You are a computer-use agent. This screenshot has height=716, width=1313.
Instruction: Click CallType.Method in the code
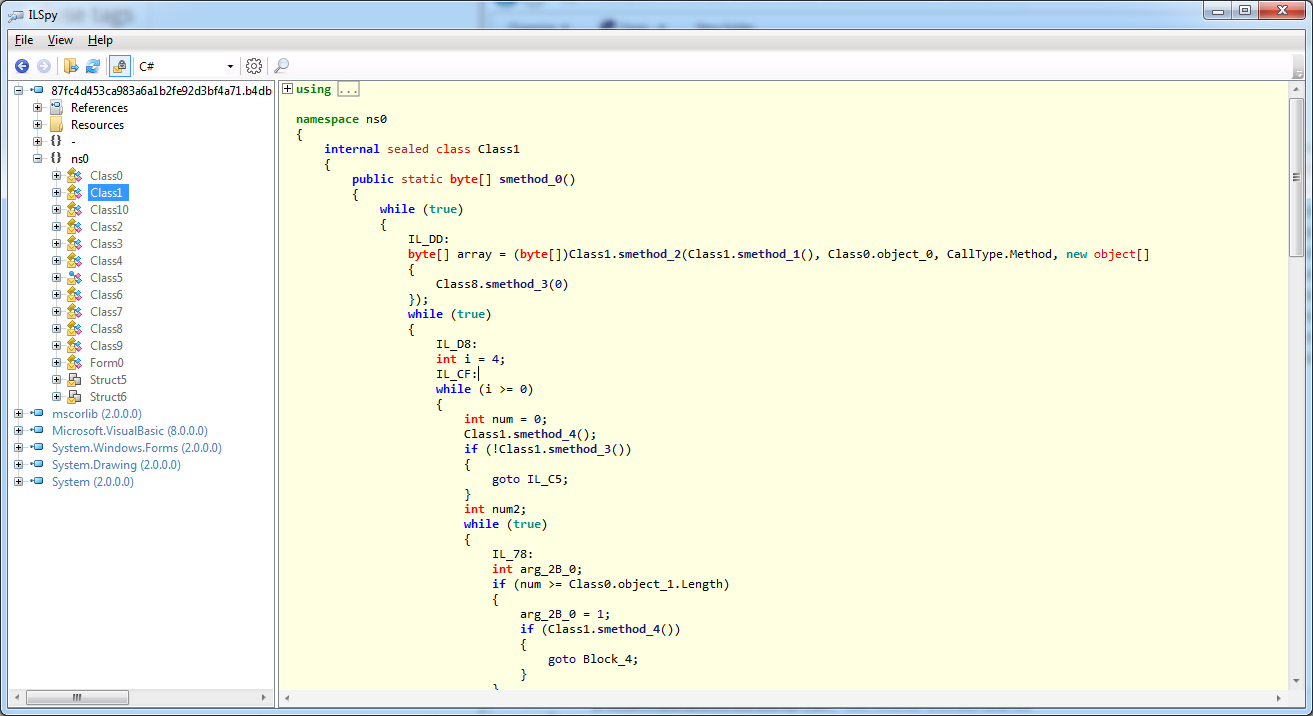tap(1000, 254)
